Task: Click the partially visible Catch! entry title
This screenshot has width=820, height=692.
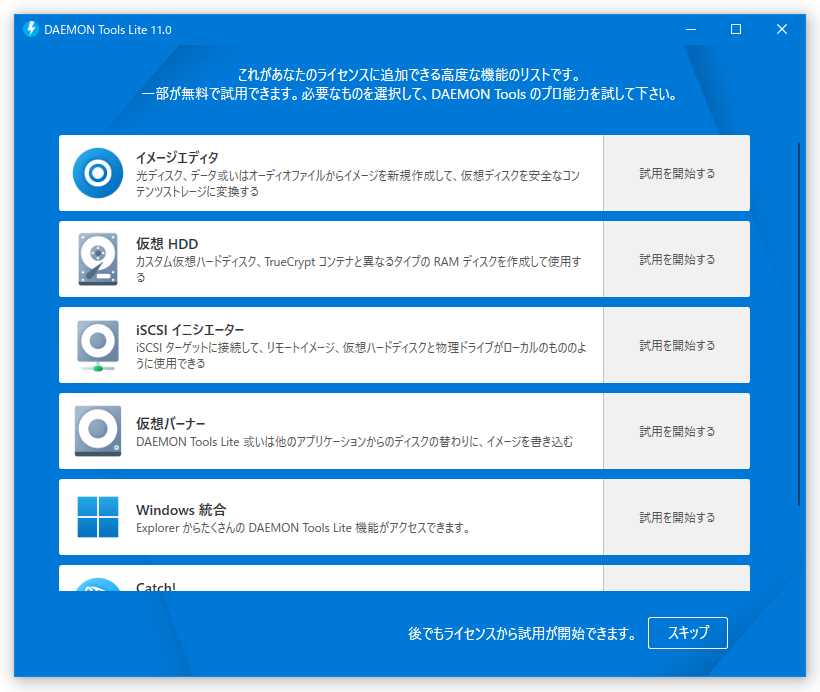Action: (155, 586)
